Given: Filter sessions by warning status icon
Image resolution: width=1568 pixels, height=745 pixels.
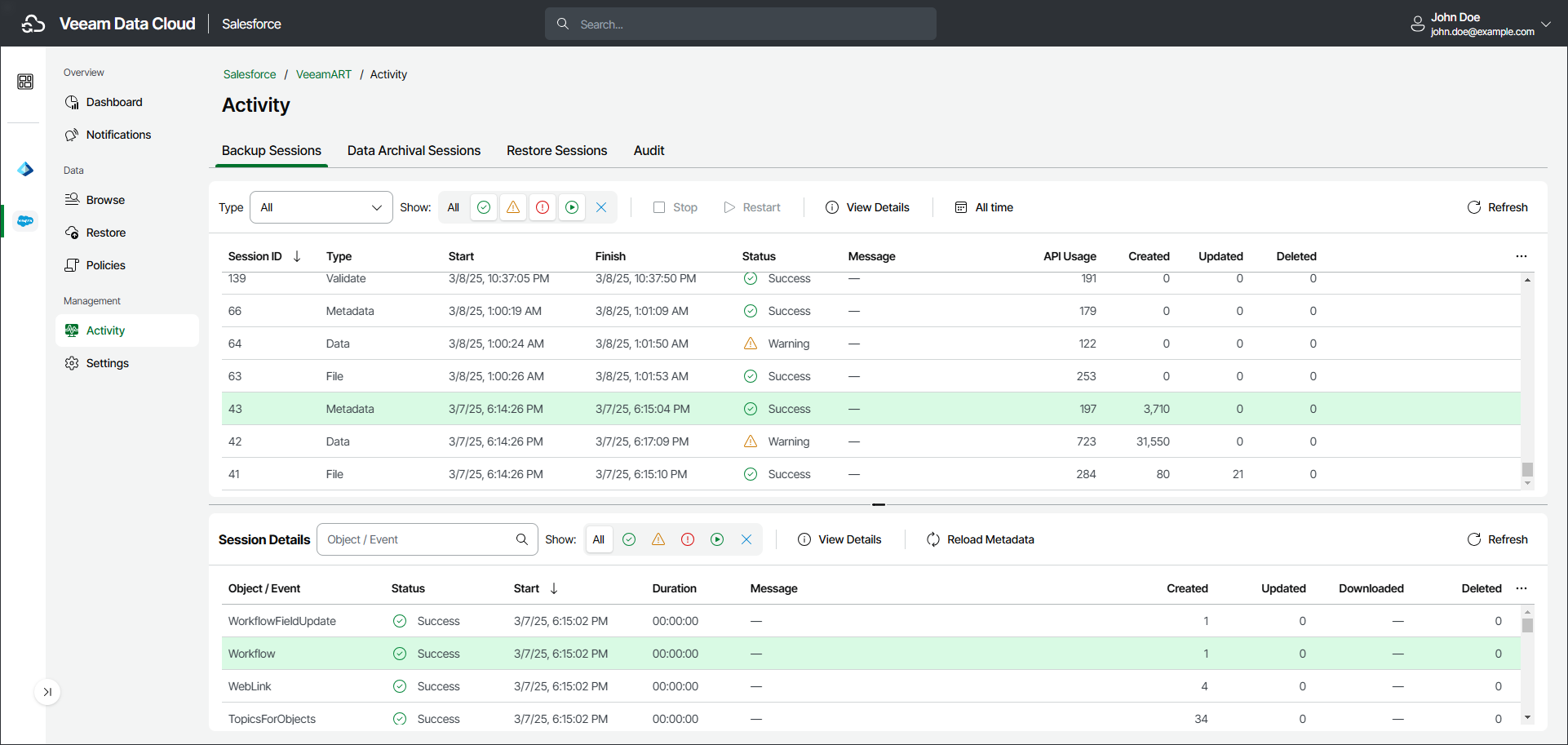Looking at the screenshot, I should 513,207.
